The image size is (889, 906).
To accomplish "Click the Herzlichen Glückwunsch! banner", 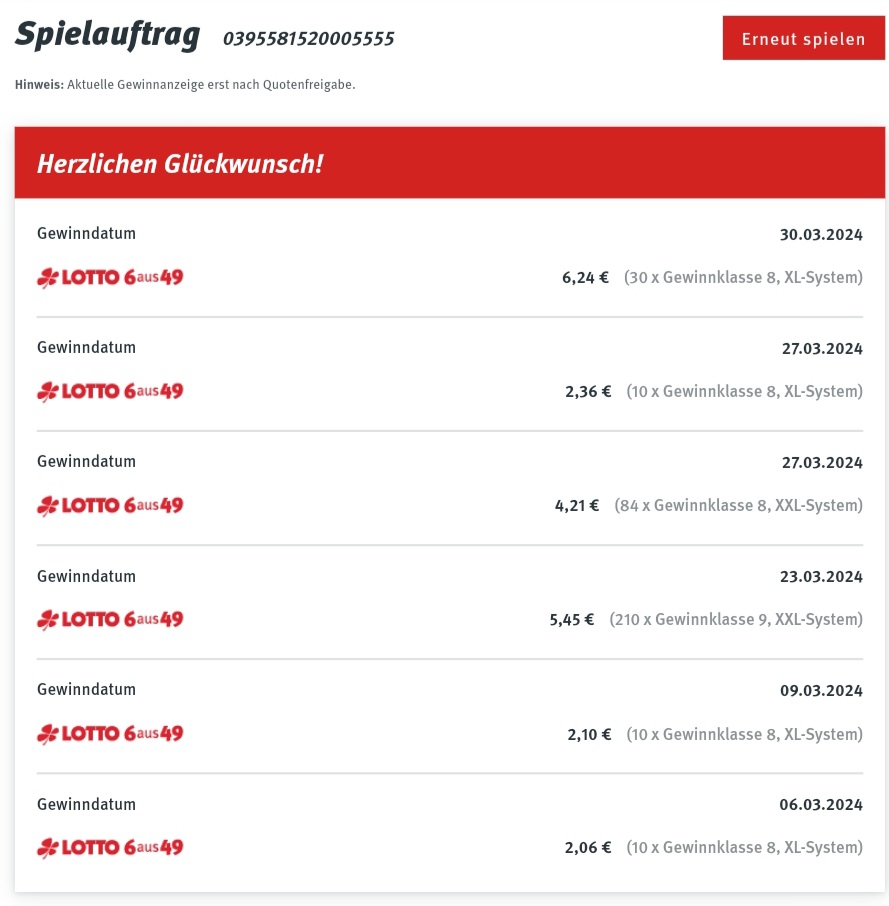I will (449, 163).
